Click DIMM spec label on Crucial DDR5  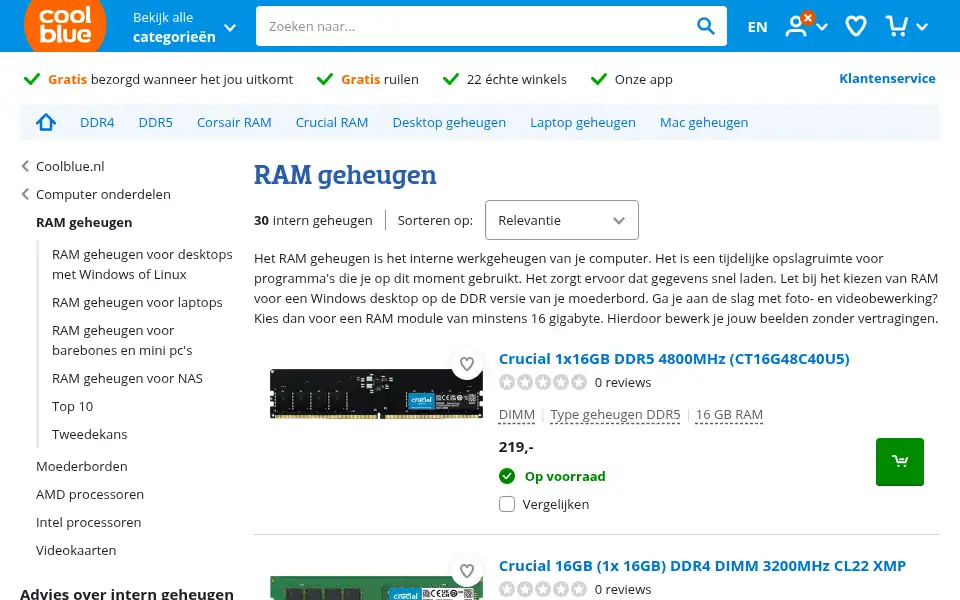click(x=517, y=414)
